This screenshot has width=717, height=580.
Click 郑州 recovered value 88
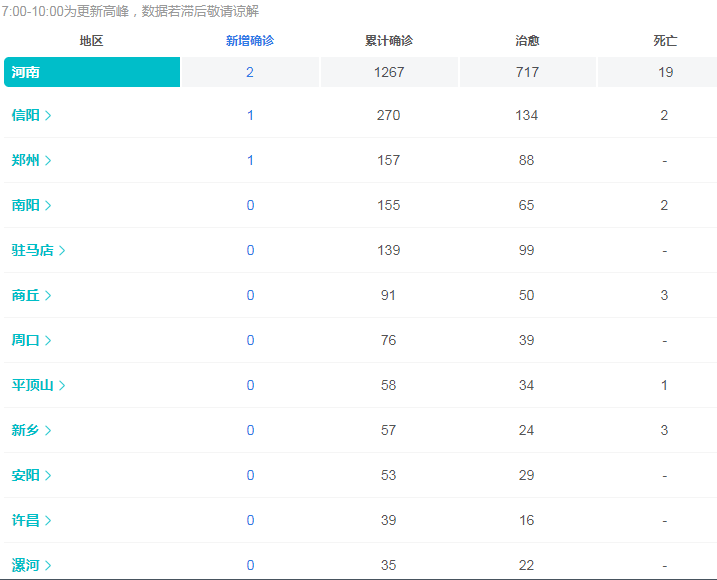(526, 161)
